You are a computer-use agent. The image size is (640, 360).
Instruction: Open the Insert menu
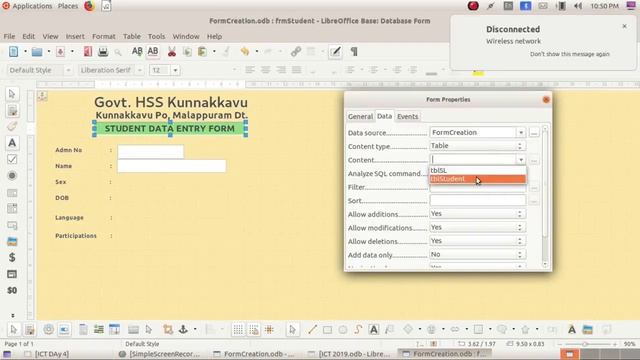tap(75, 36)
